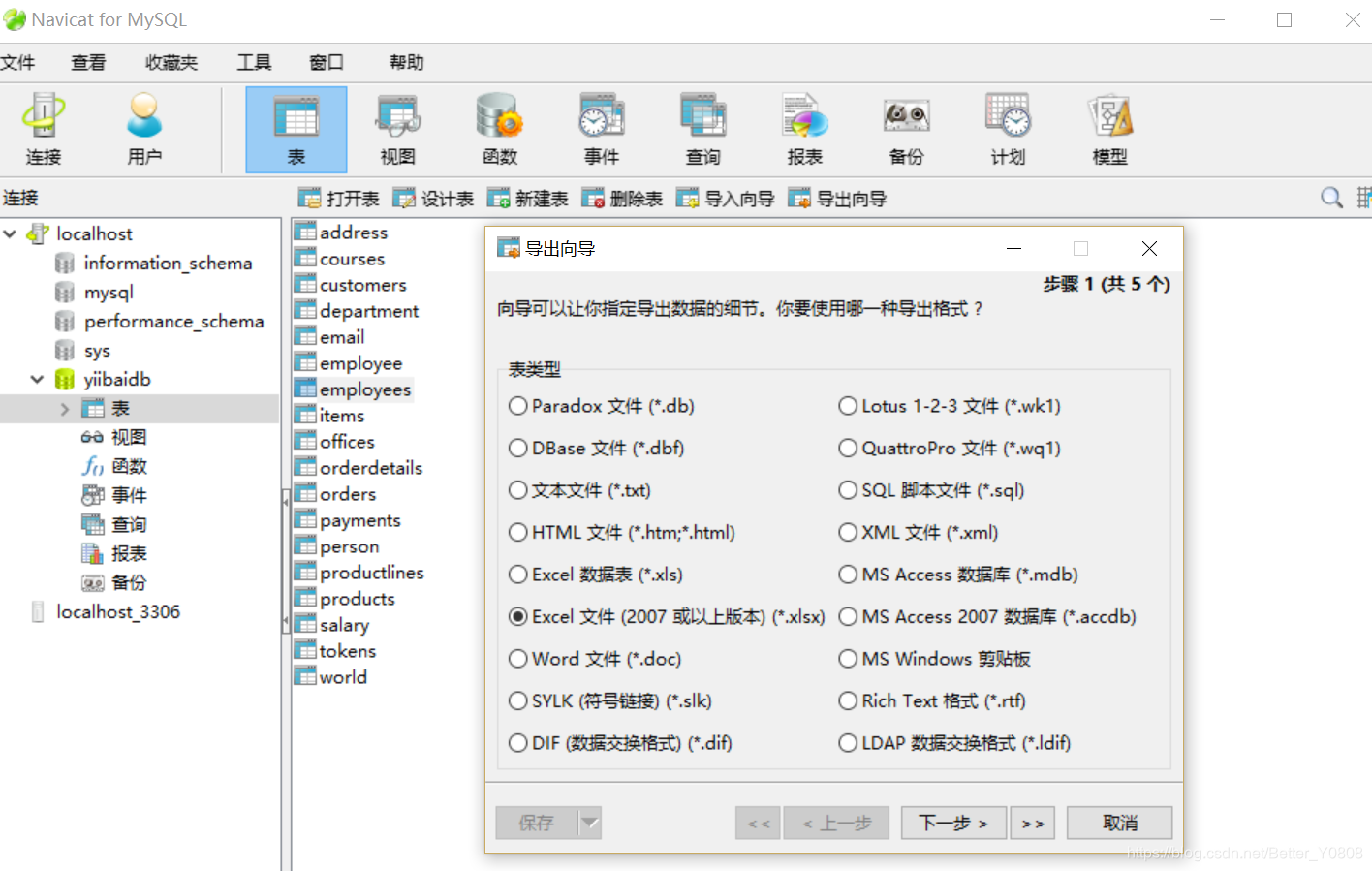Expand the 表 tables tree node
Screen dimensions: 1372x871
tap(65, 409)
